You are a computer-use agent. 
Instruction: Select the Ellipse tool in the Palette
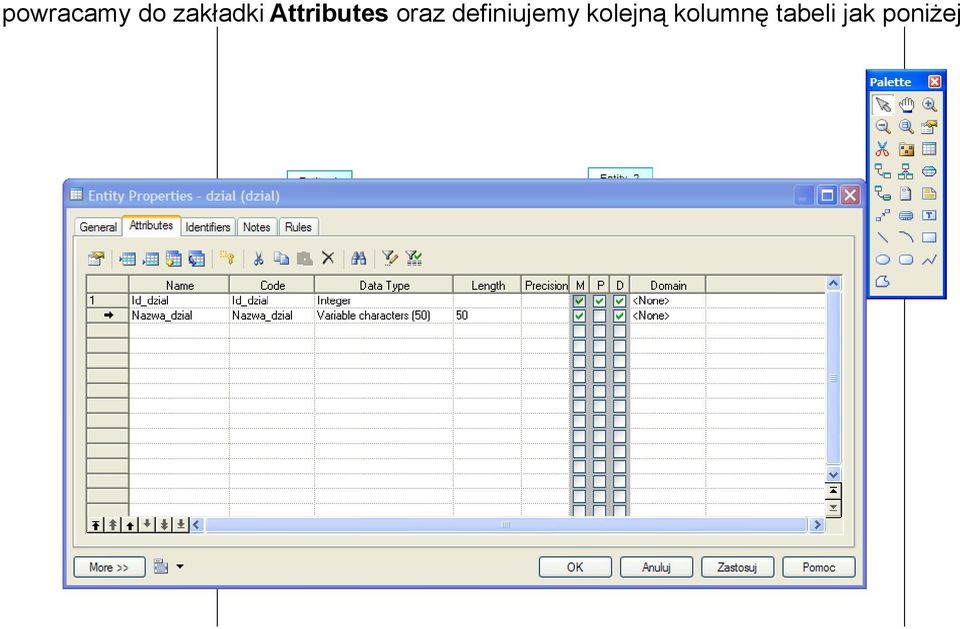coord(882,260)
